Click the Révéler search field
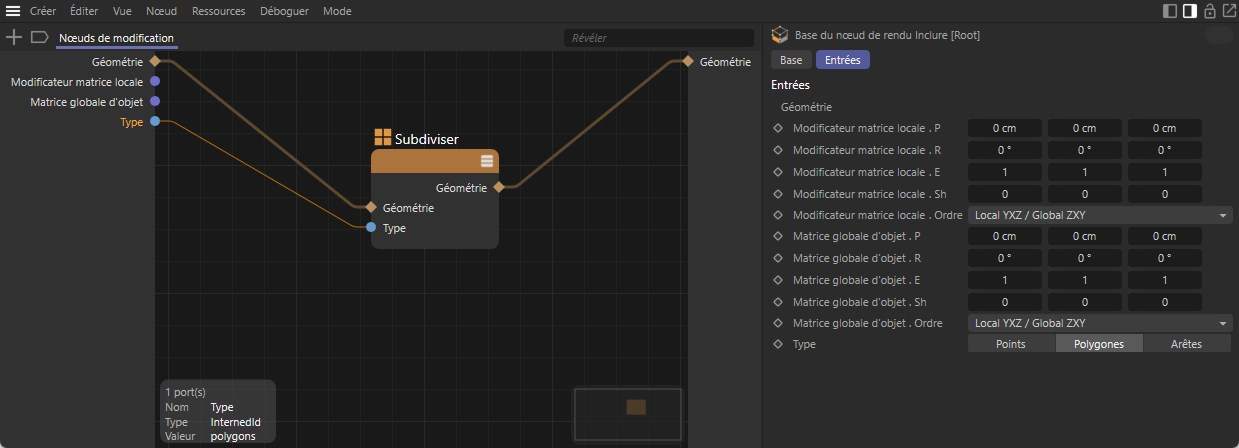 (658, 38)
